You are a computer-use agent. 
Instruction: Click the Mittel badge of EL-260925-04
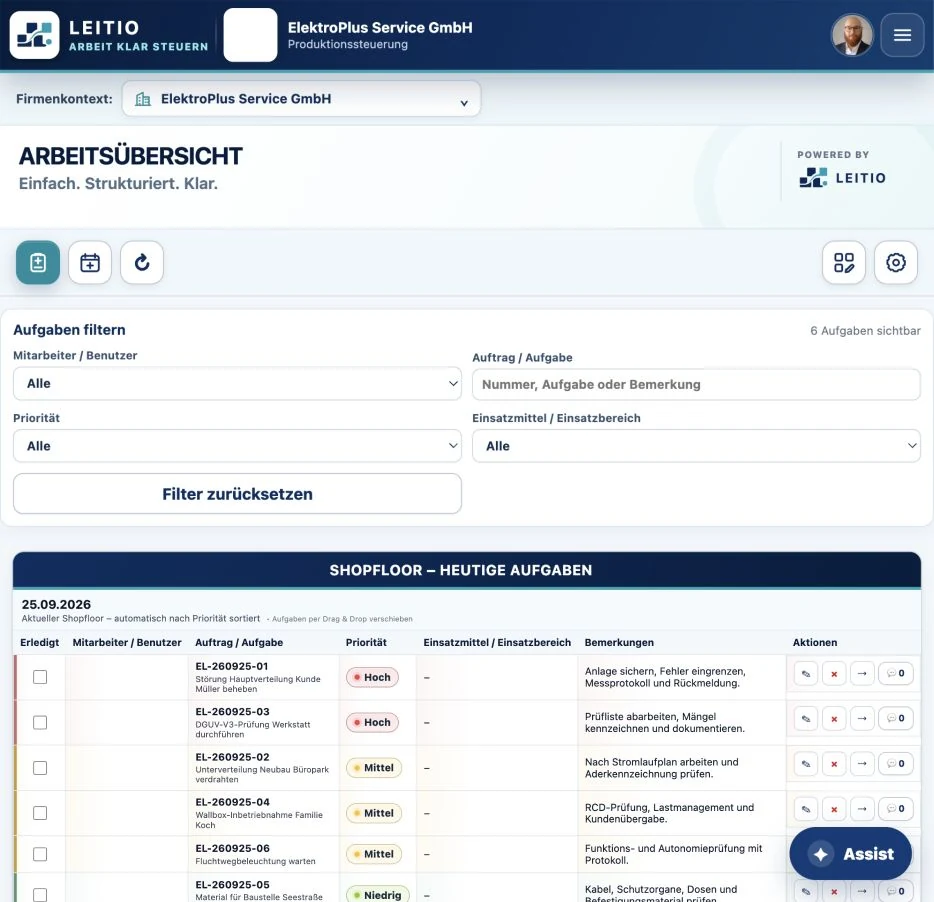pos(373,813)
